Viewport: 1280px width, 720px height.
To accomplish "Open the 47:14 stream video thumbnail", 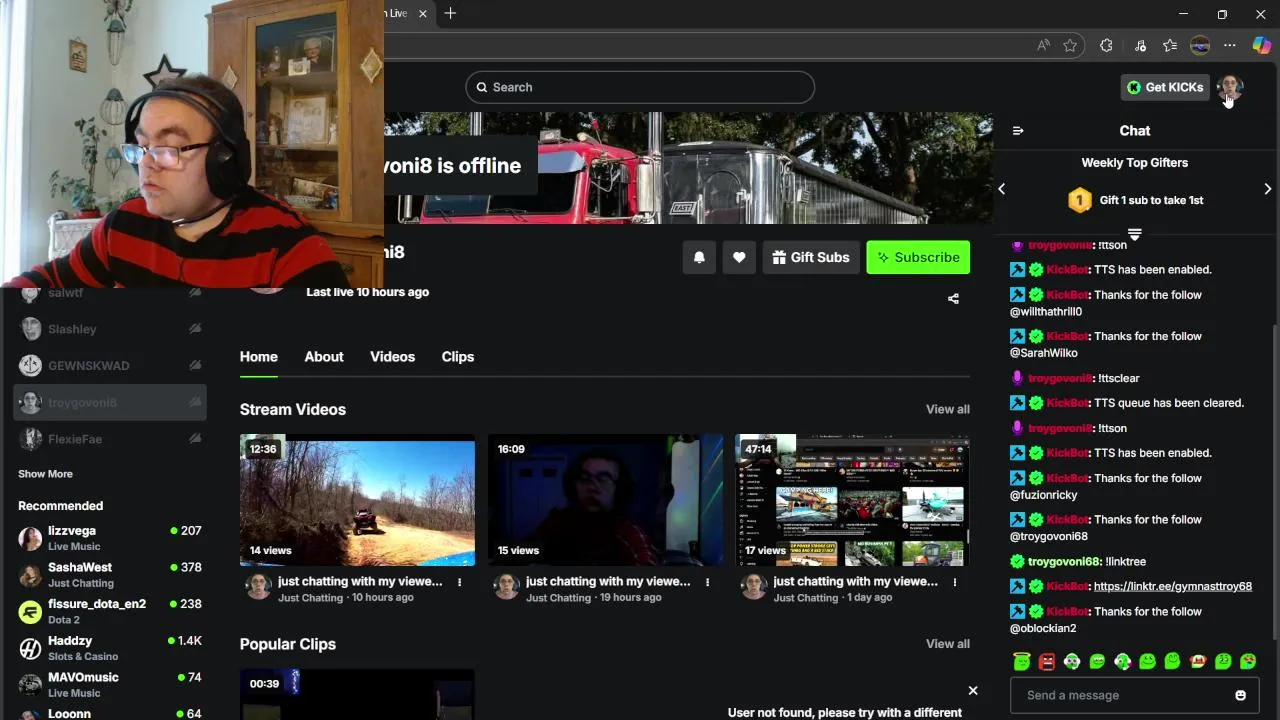I will pos(853,500).
